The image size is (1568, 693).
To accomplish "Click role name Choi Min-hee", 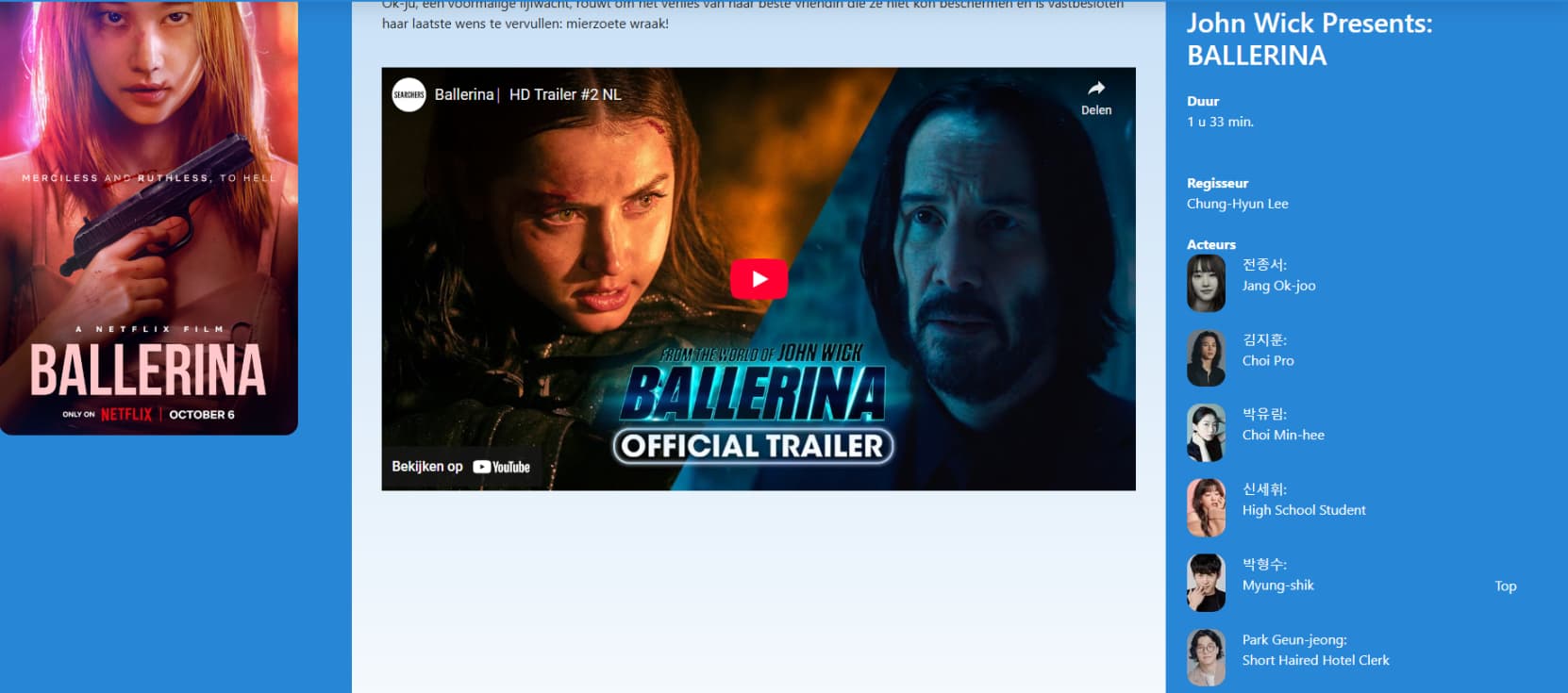I will 1283,435.
